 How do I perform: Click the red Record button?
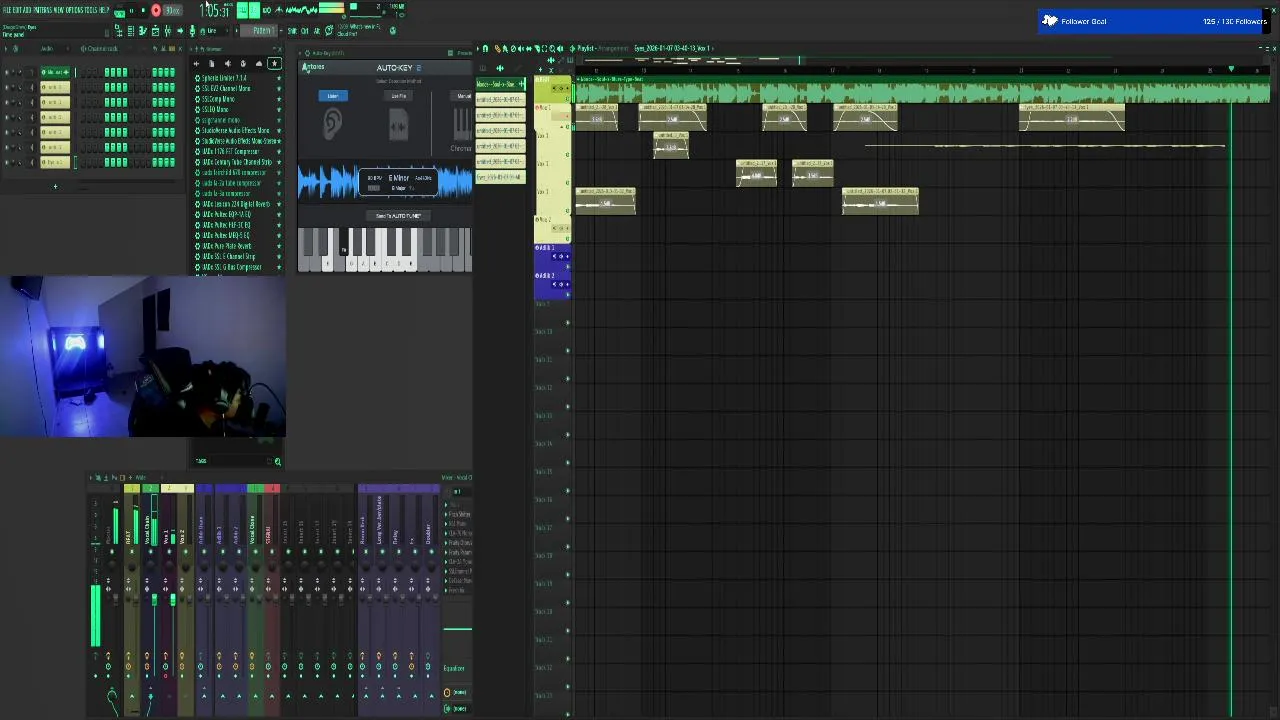coord(156,10)
